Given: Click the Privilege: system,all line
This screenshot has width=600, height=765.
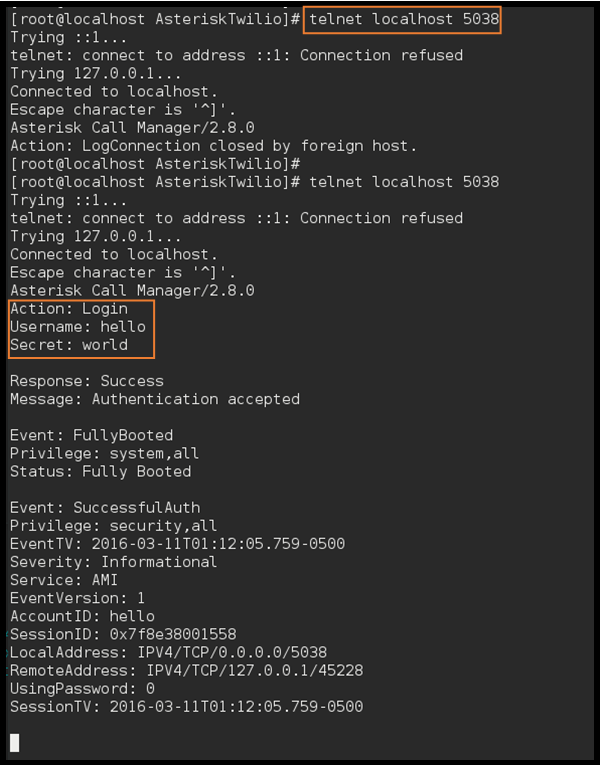Looking at the screenshot, I should click(104, 454).
